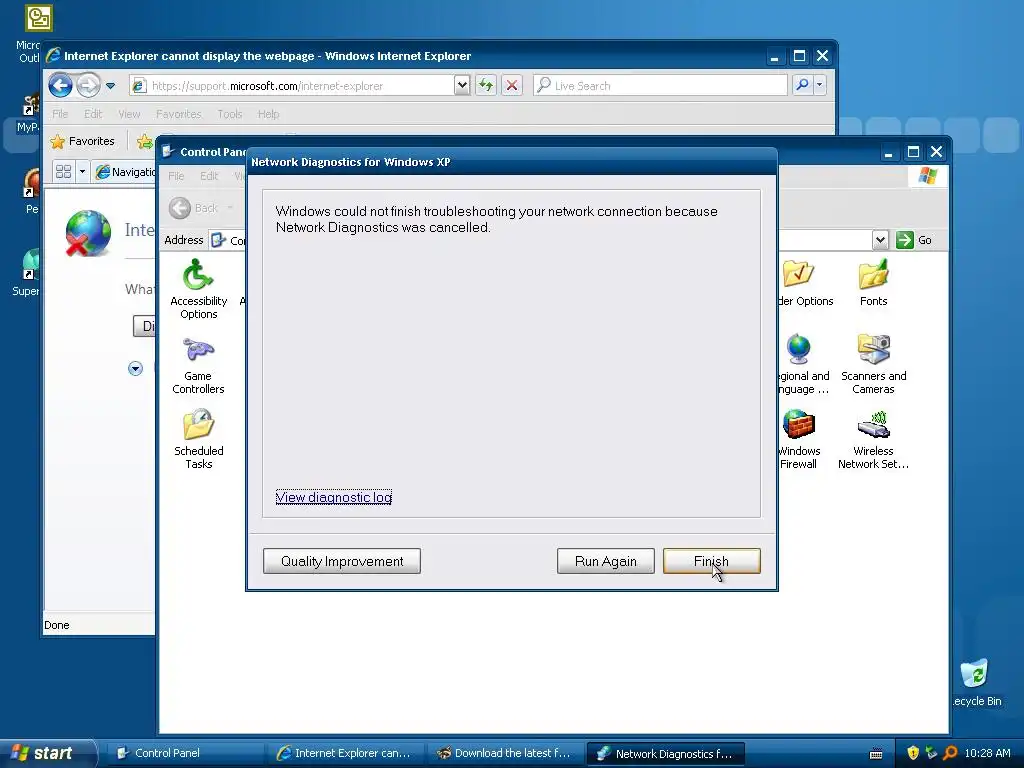
Task: Maximize the Control Panel window
Action: pyautogui.click(x=913, y=152)
